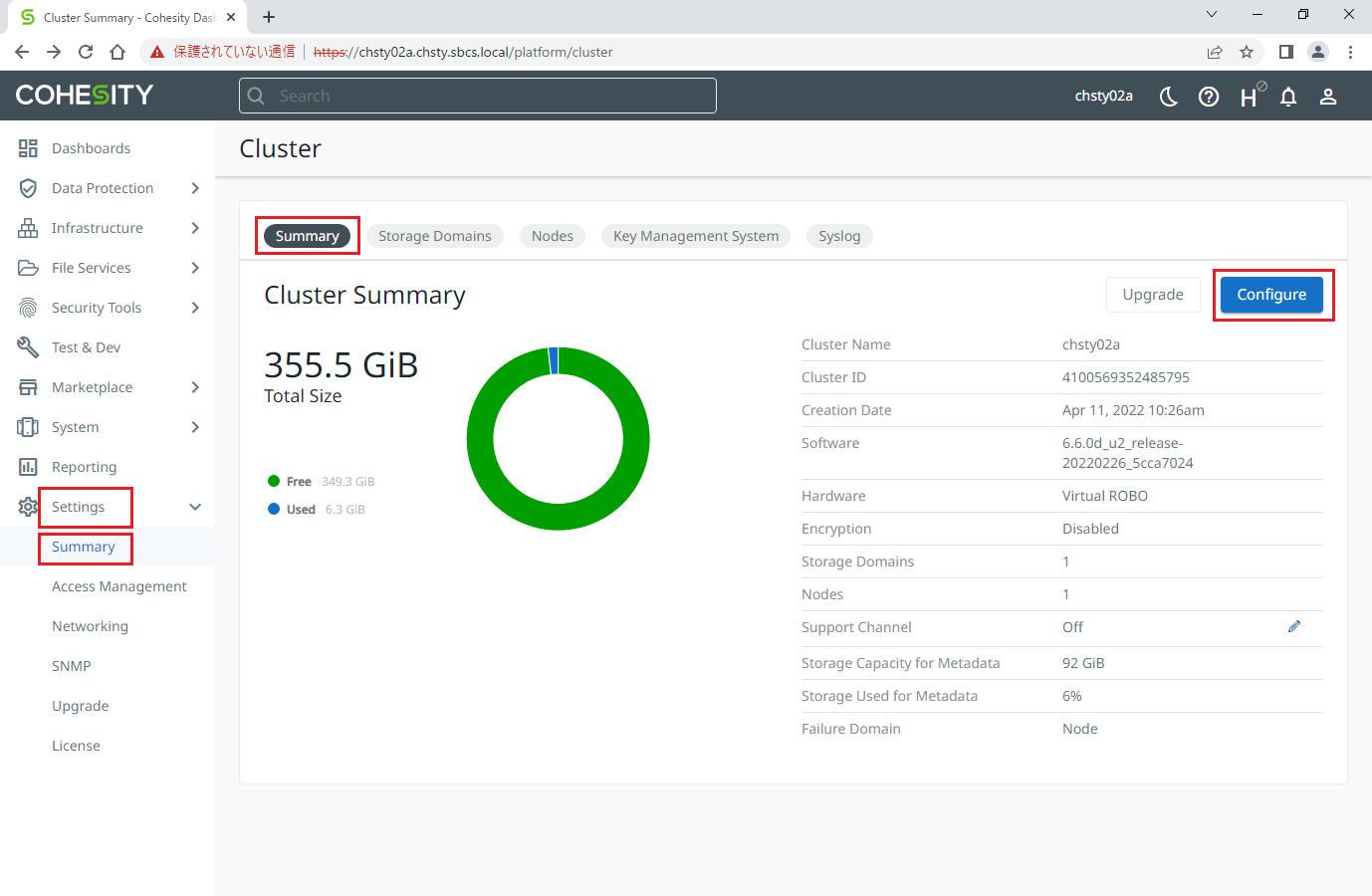This screenshot has width=1372, height=896.
Task: Open Access Management settings
Action: (119, 586)
